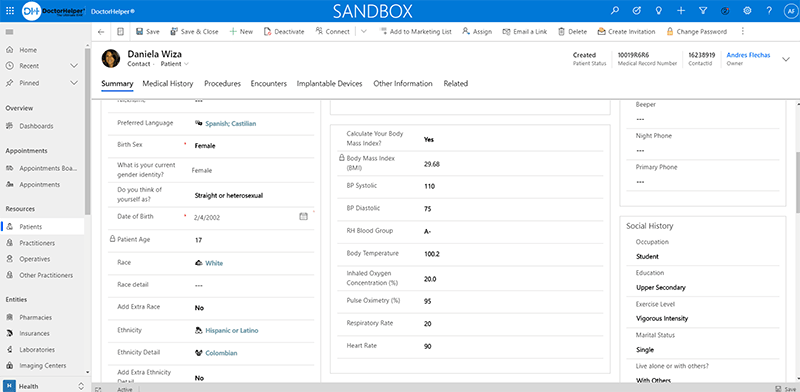The height and width of the screenshot is (392, 800).
Task: Click the form vertical scrollbar
Action: click(797, 183)
